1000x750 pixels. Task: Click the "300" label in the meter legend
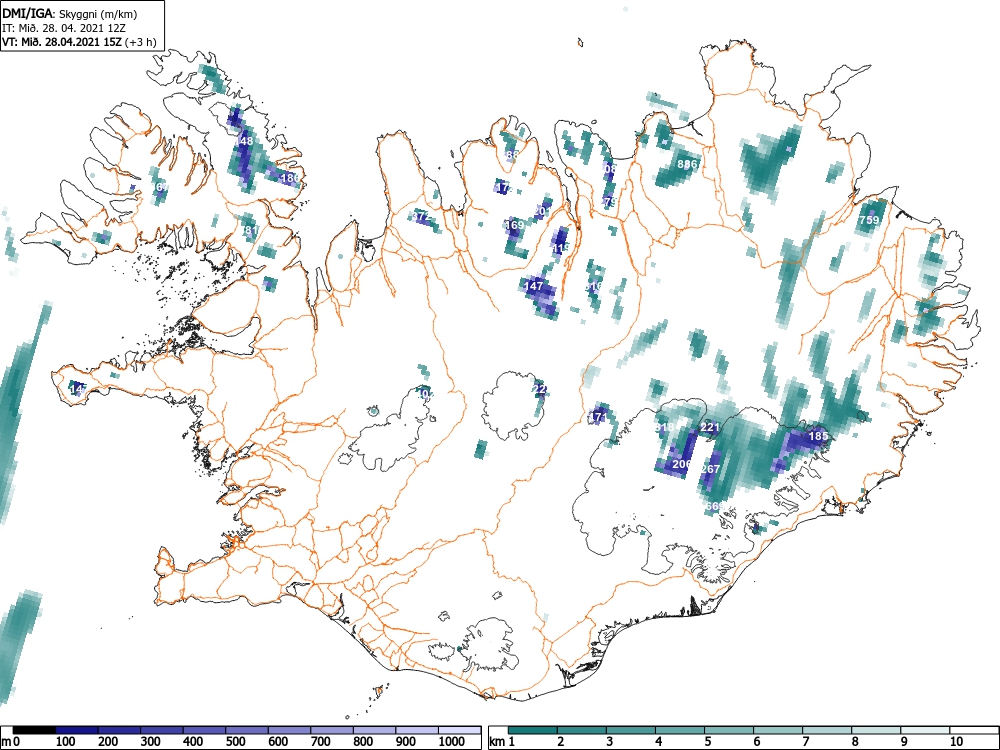pyautogui.click(x=151, y=741)
